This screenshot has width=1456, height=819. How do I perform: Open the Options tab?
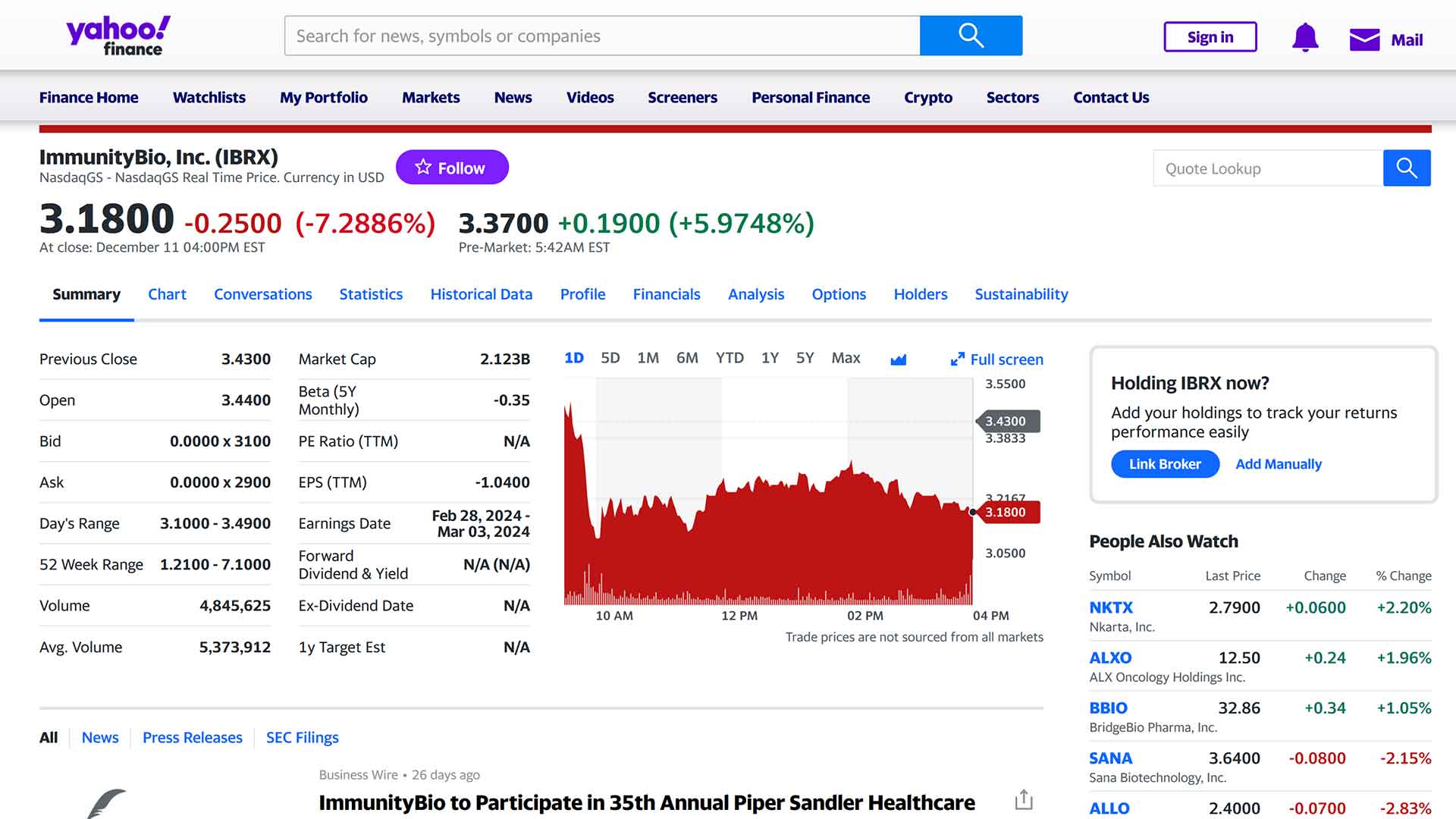(839, 294)
